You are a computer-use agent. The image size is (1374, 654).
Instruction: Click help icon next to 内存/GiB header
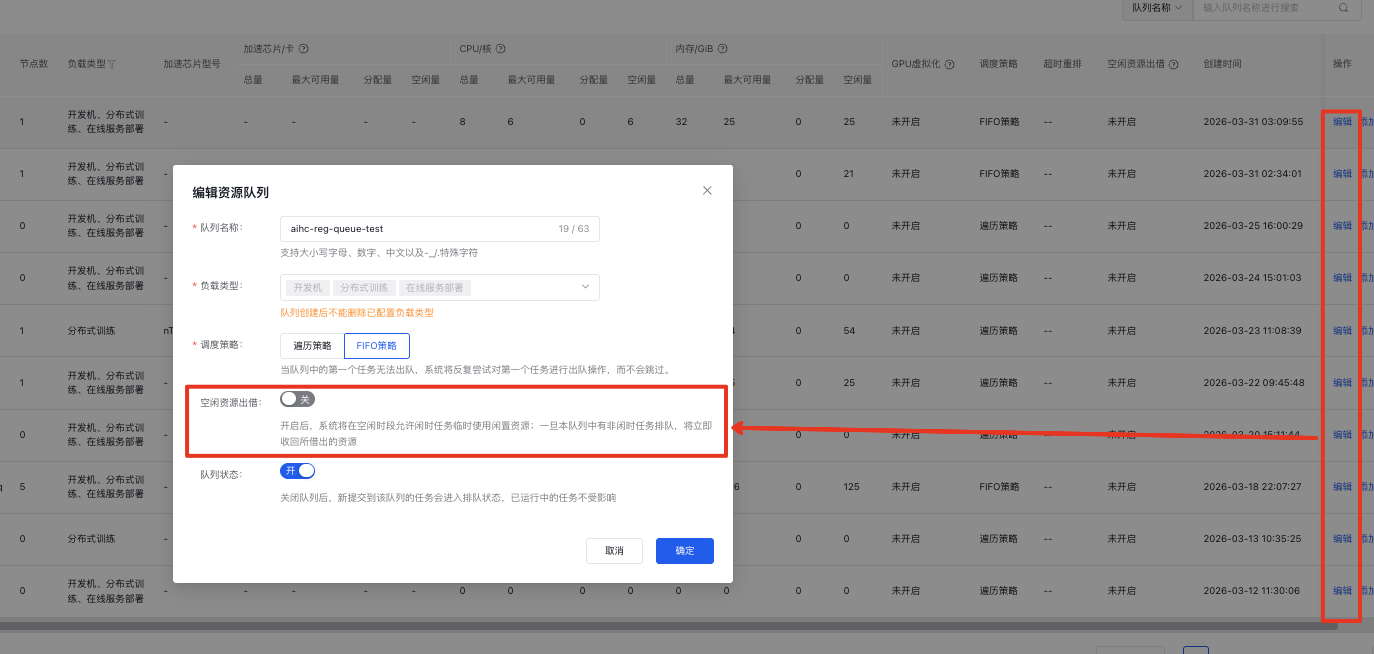coord(722,49)
